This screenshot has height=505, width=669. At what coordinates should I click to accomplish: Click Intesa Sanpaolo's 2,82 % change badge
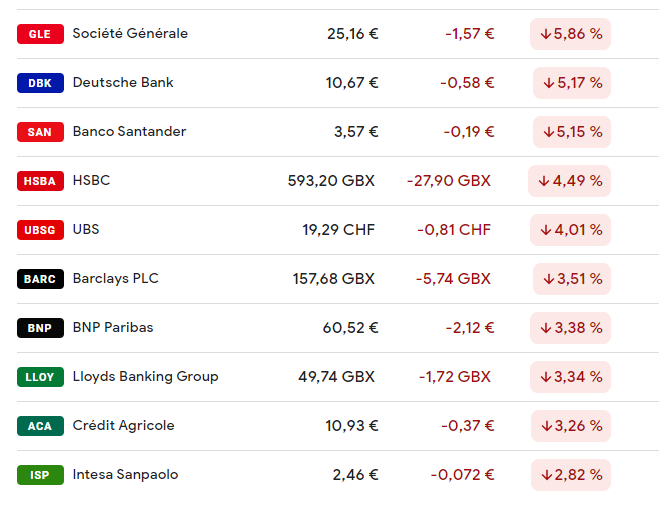(570, 475)
